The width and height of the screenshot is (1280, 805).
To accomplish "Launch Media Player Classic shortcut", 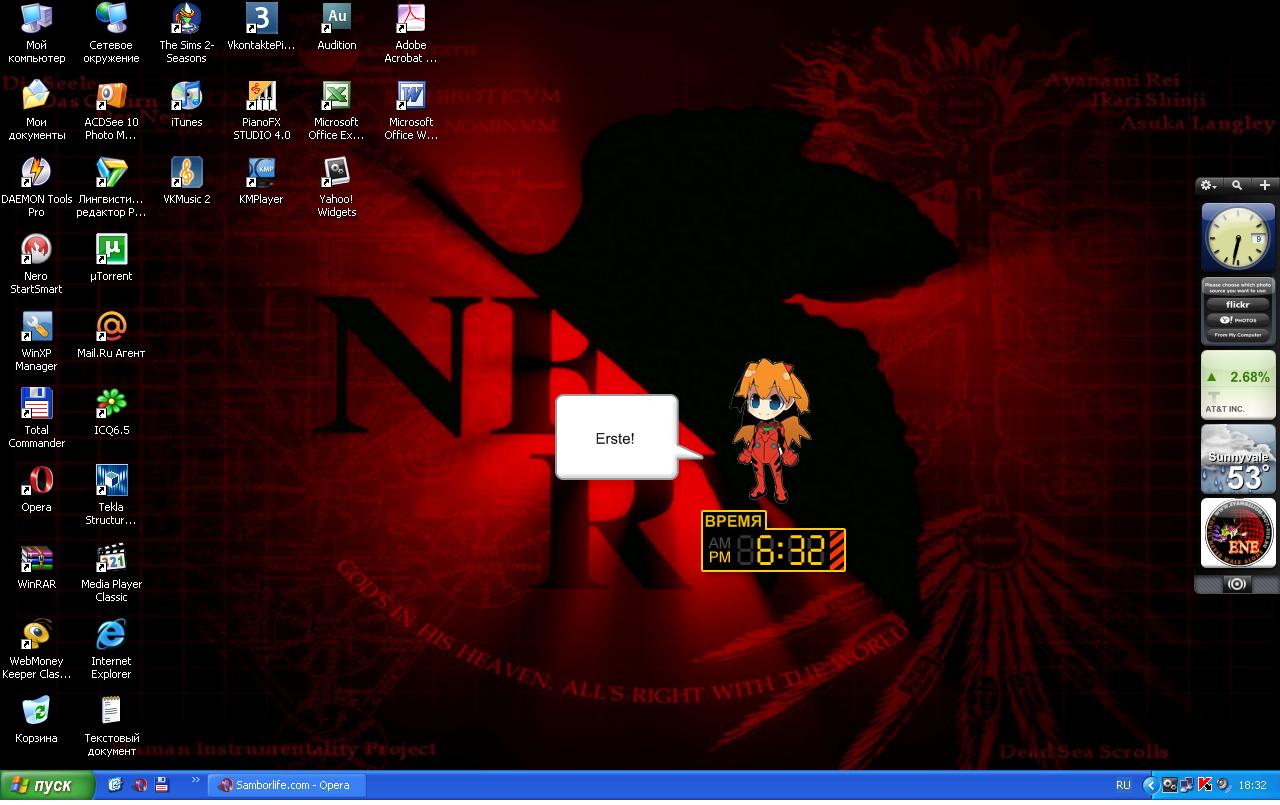I will tap(111, 572).
